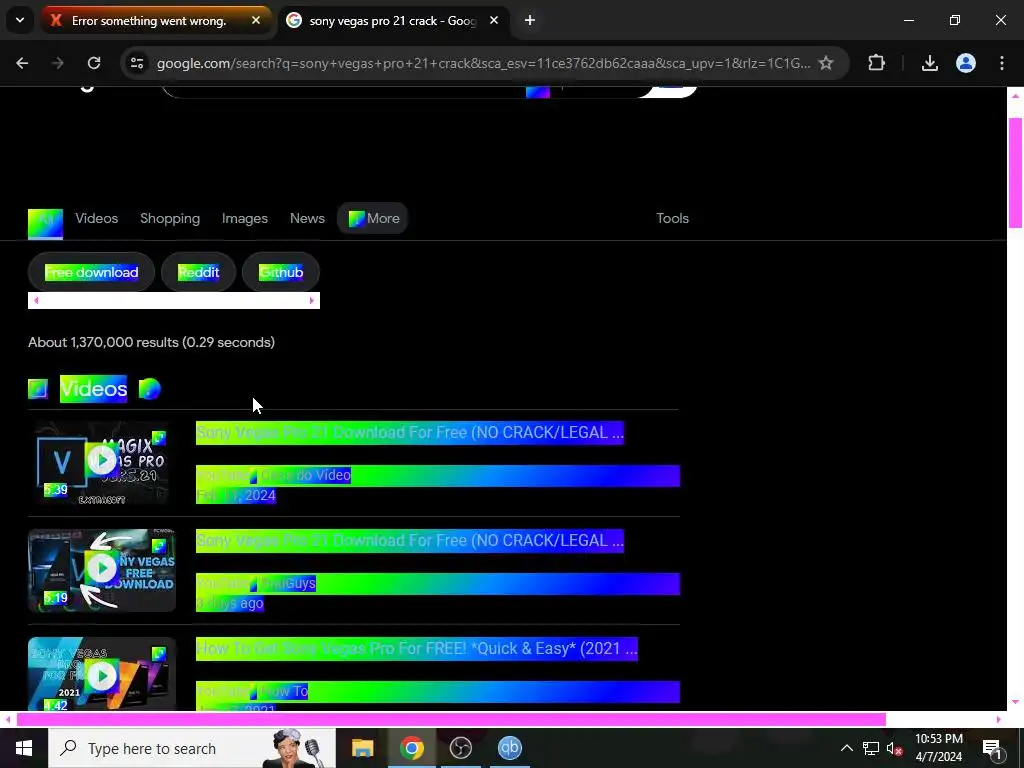Click the vertical page scrollbar thumb

pyautogui.click(x=1016, y=173)
